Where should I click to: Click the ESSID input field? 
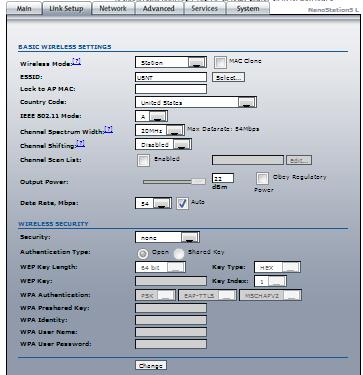[x=171, y=77]
